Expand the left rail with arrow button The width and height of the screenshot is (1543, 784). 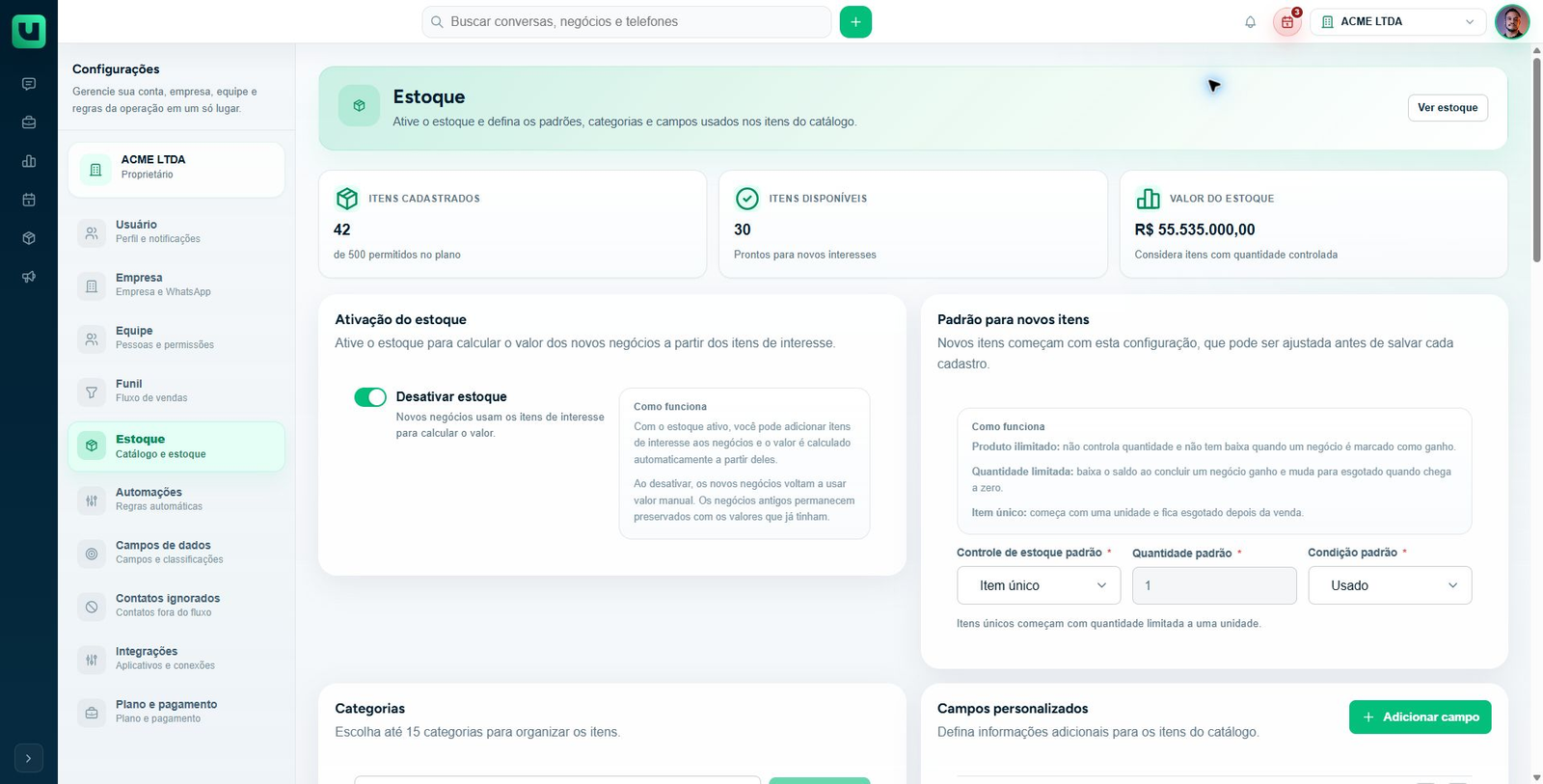tap(29, 758)
